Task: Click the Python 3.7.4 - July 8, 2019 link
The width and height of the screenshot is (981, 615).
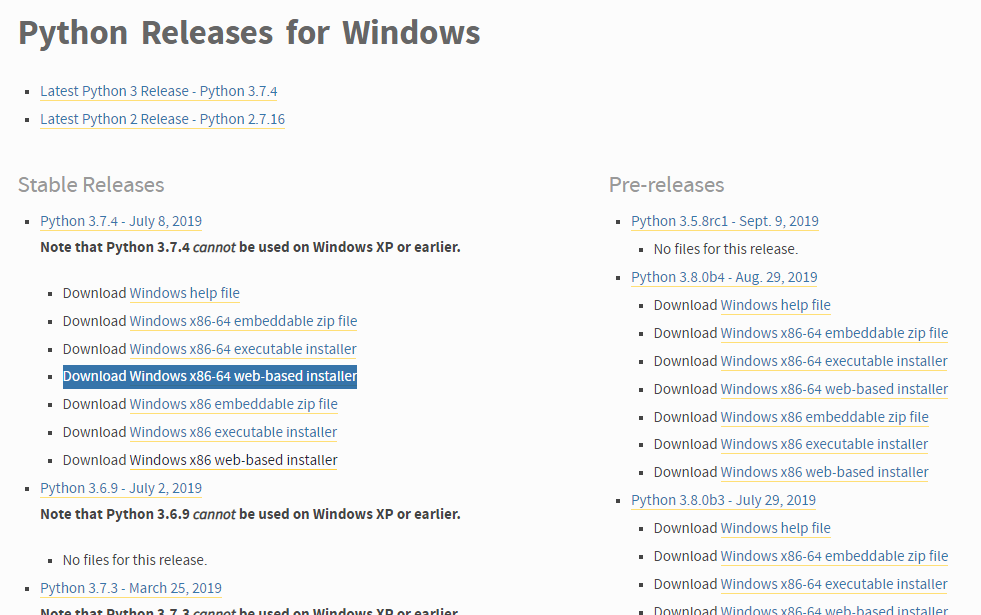Action: (x=120, y=221)
